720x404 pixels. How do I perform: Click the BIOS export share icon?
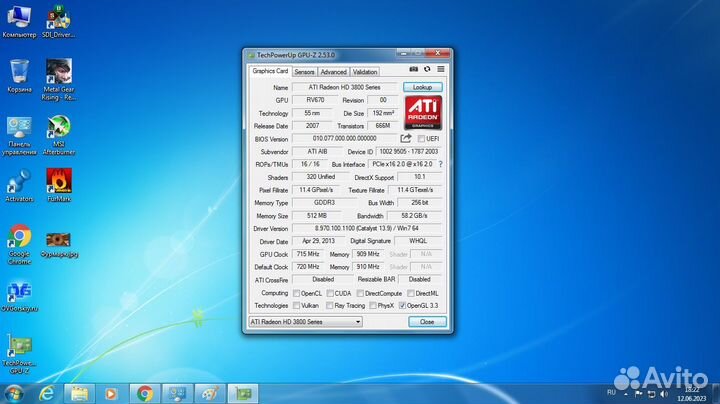pyautogui.click(x=406, y=138)
